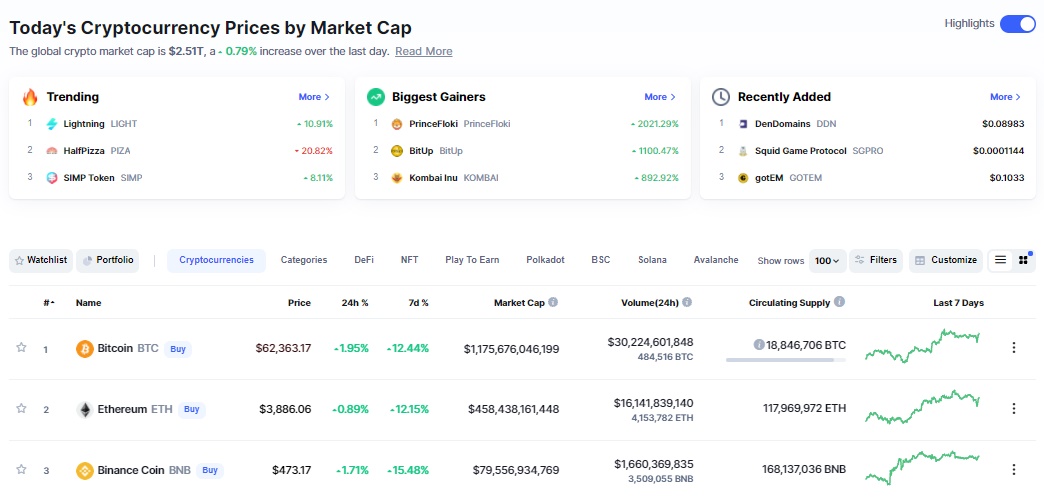Open Ethereum 7-day sparkline chart
This screenshot has width=1044, height=500.
[922, 407]
